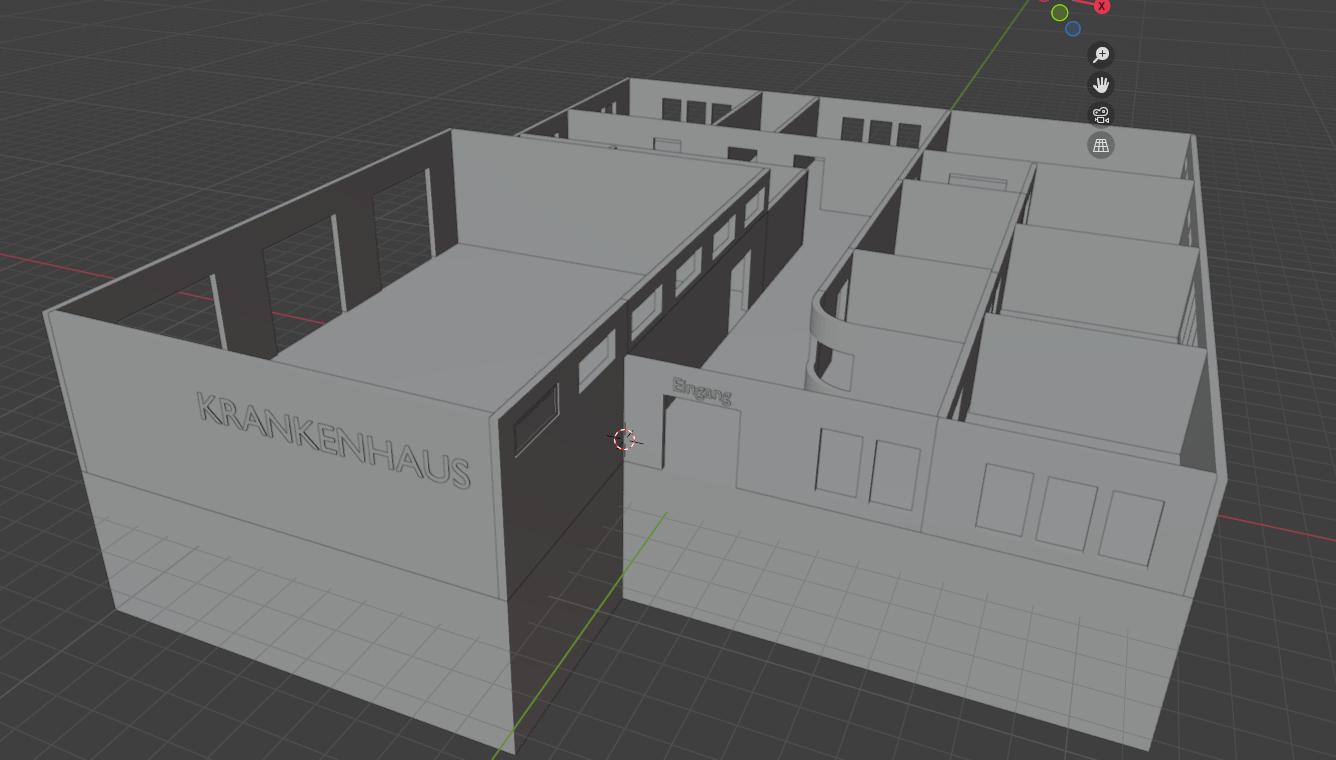Click the zoom magnifier viewport icon
The height and width of the screenshot is (760, 1336).
coord(1101,55)
